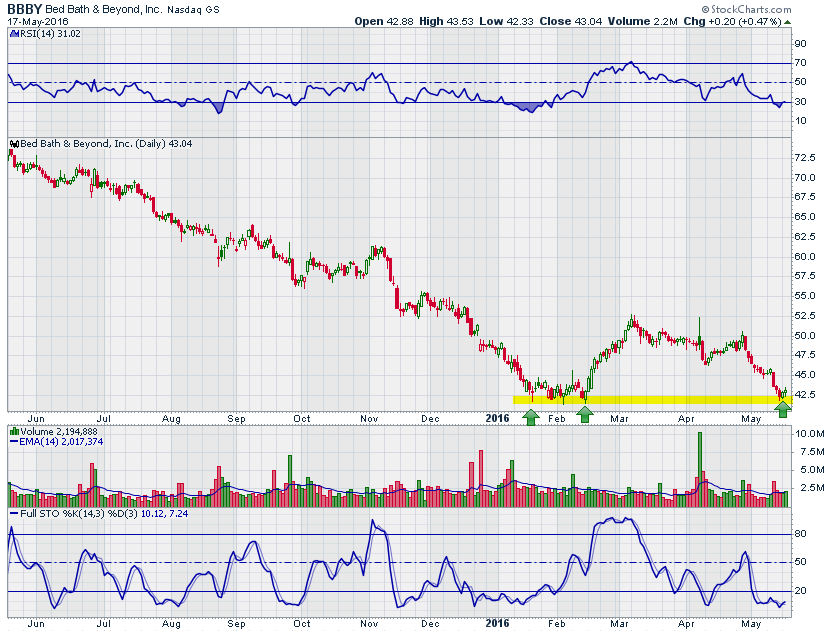
Task: Click the EMA(14) 2,017,374 legend text
Action: click(61, 442)
